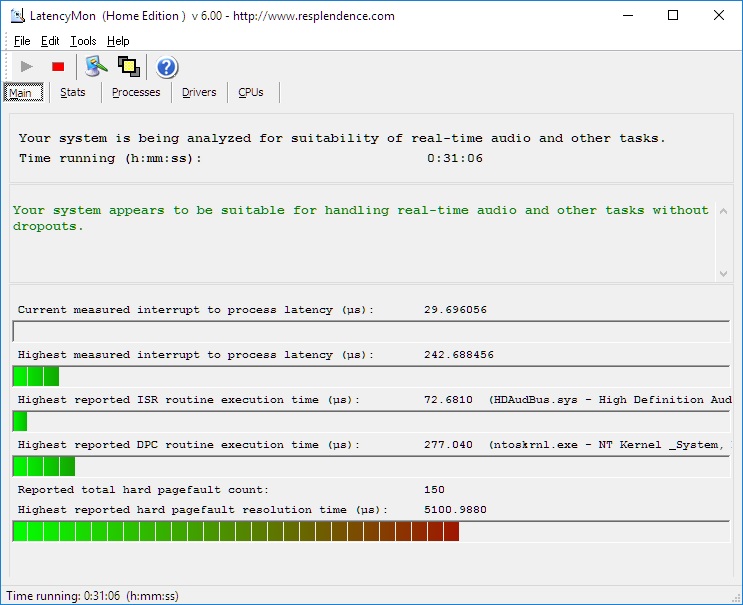
Task: Click the 'Your system is being analyzed' text
Action: (342, 138)
